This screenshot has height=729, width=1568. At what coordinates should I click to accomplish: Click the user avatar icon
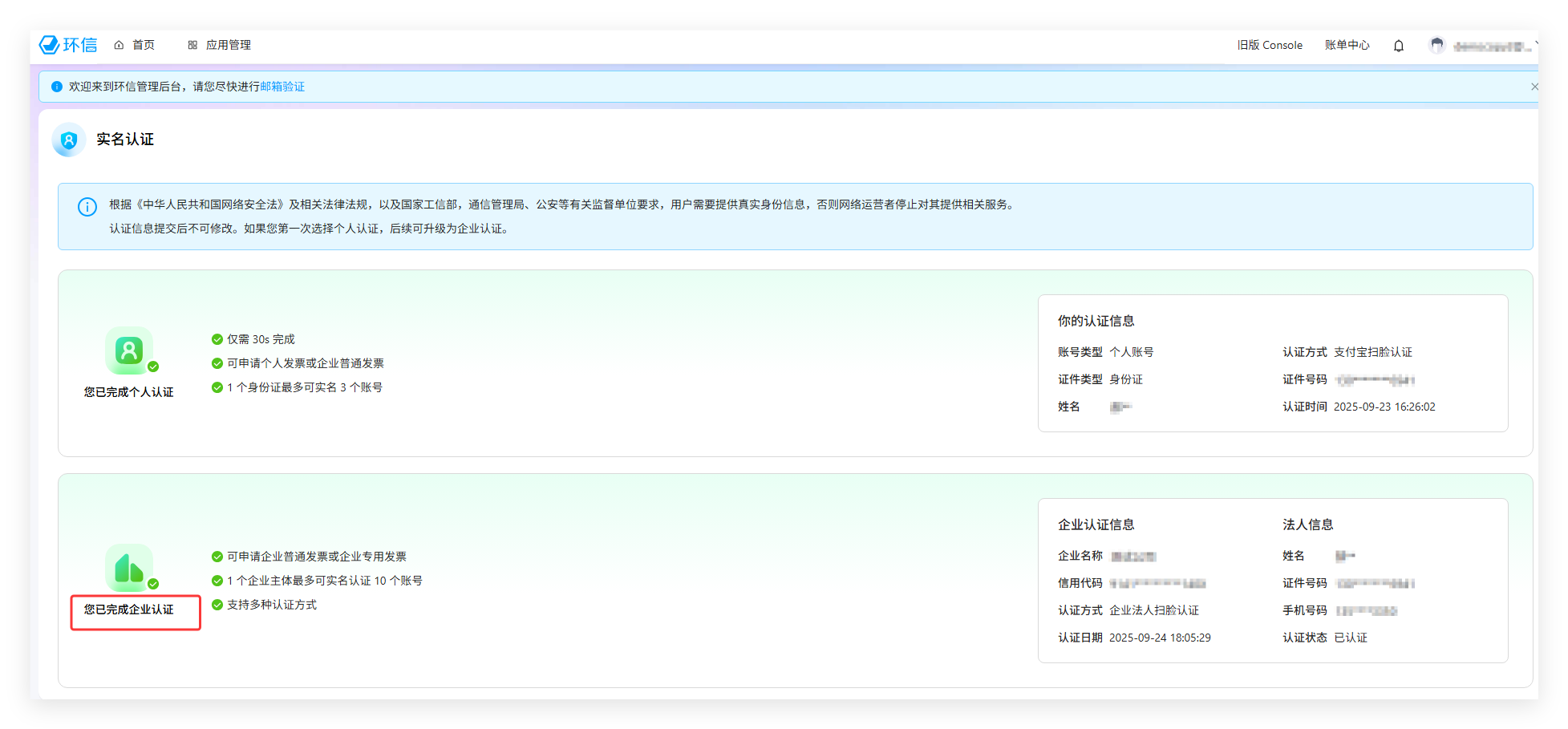(1436, 46)
